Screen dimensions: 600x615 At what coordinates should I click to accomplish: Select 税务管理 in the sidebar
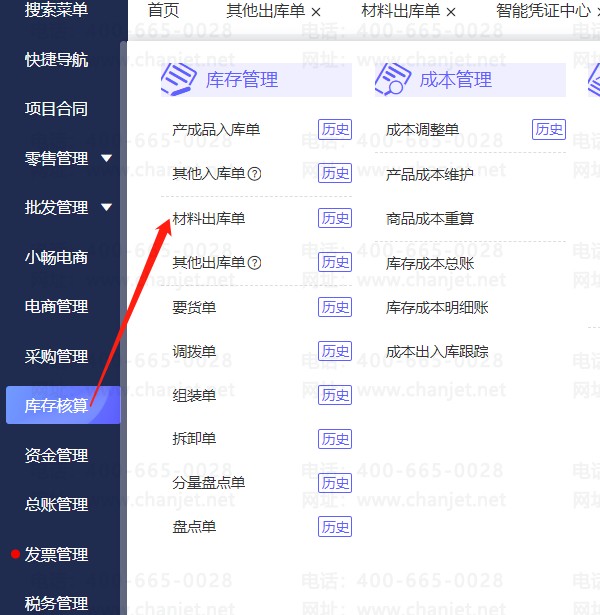(x=56, y=604)
